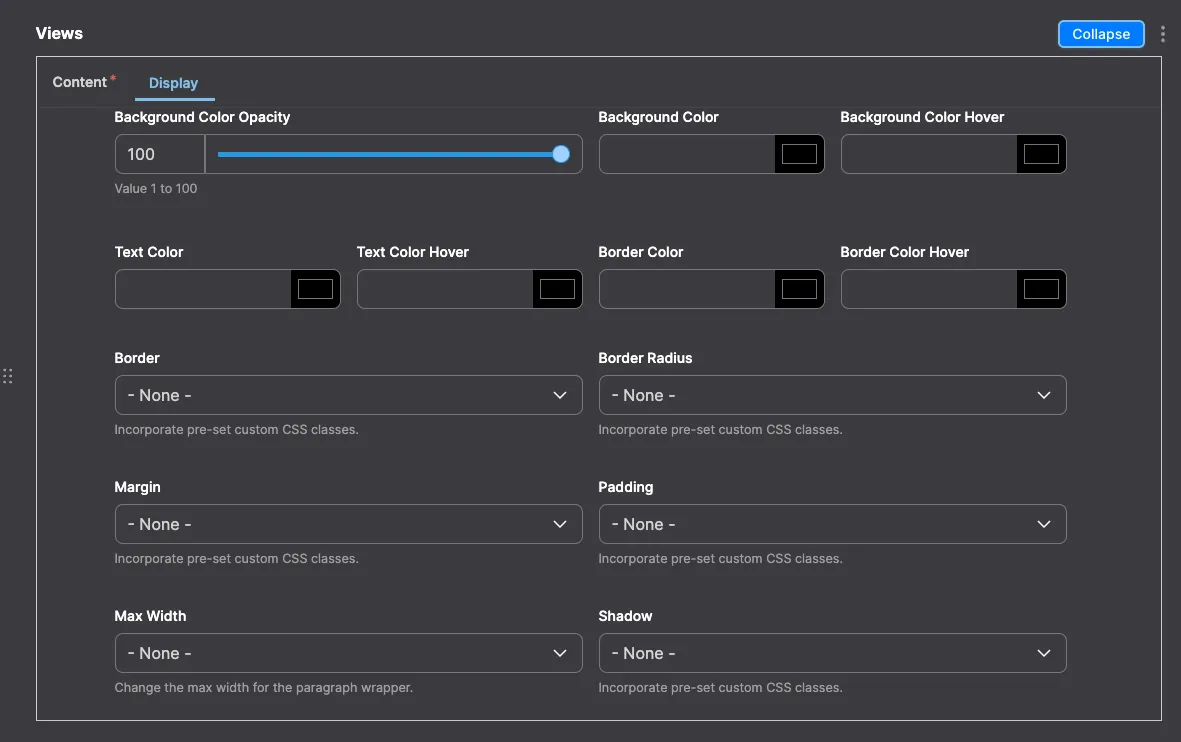Click the 'Border Radius' label

point(645,358)
